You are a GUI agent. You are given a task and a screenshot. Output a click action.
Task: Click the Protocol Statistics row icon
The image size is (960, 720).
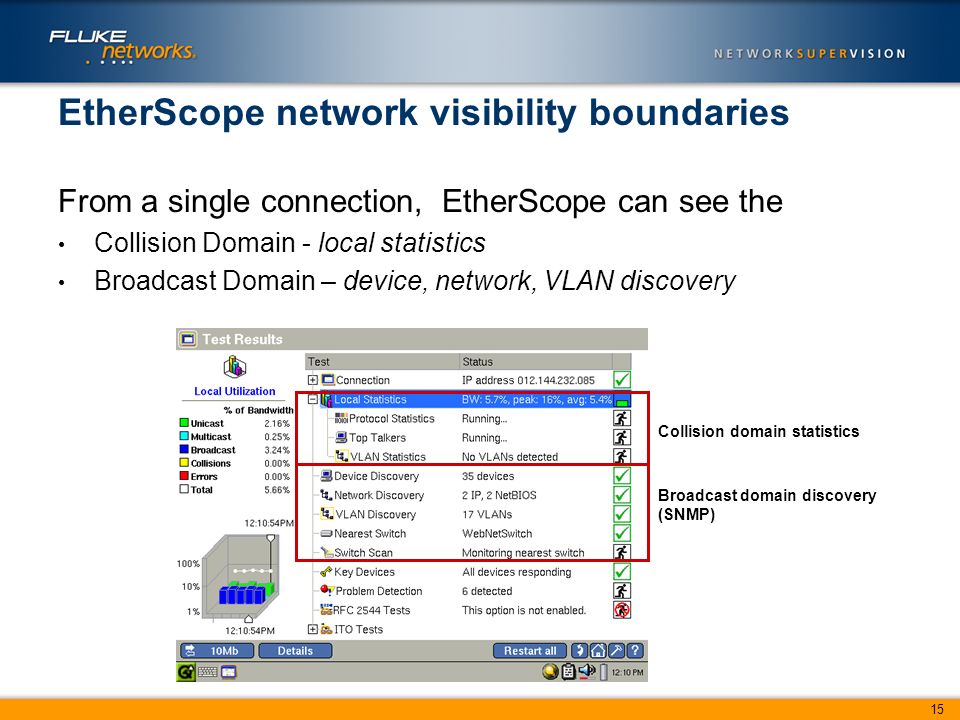click(341, 418)
